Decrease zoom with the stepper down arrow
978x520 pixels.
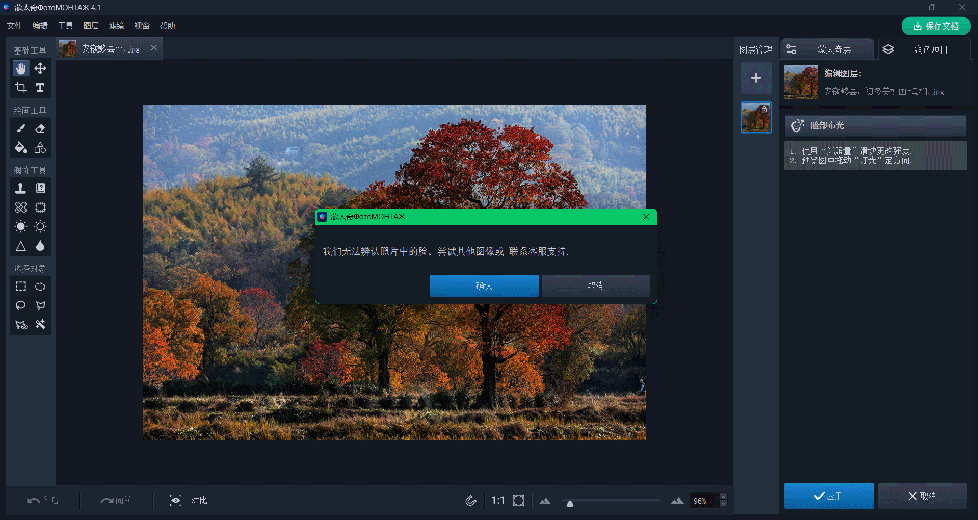click(x=724, y=504)
